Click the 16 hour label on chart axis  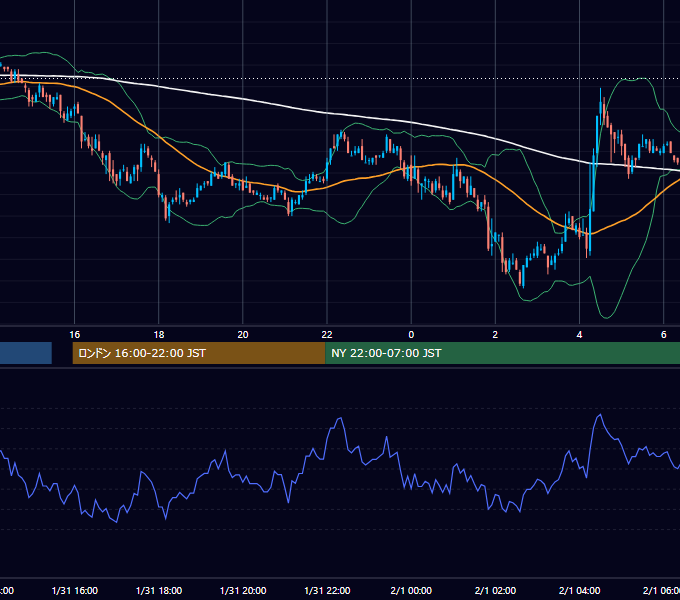coord(75,334)
